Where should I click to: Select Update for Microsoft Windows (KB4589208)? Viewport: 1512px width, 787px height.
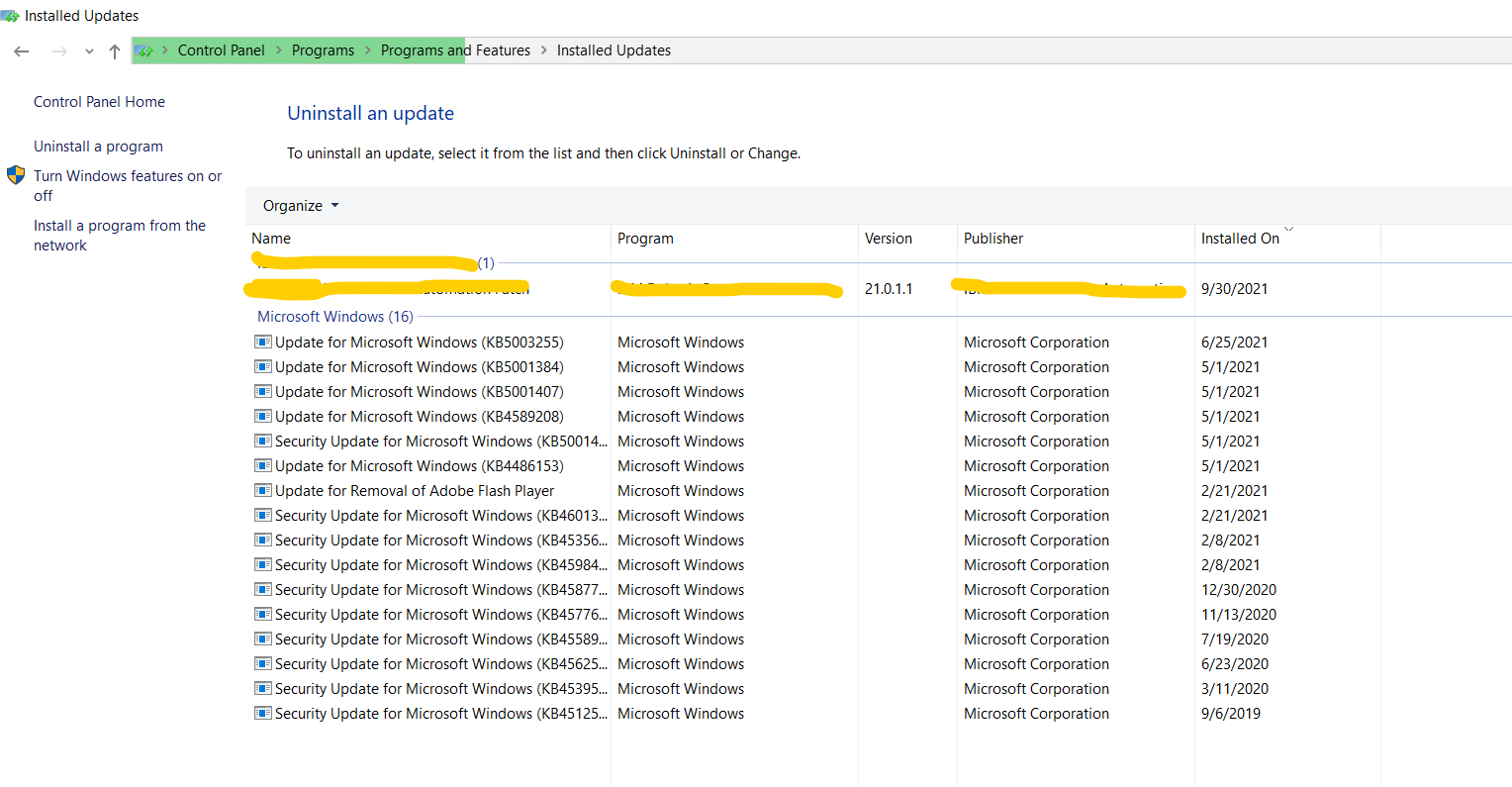coord(420,417)
